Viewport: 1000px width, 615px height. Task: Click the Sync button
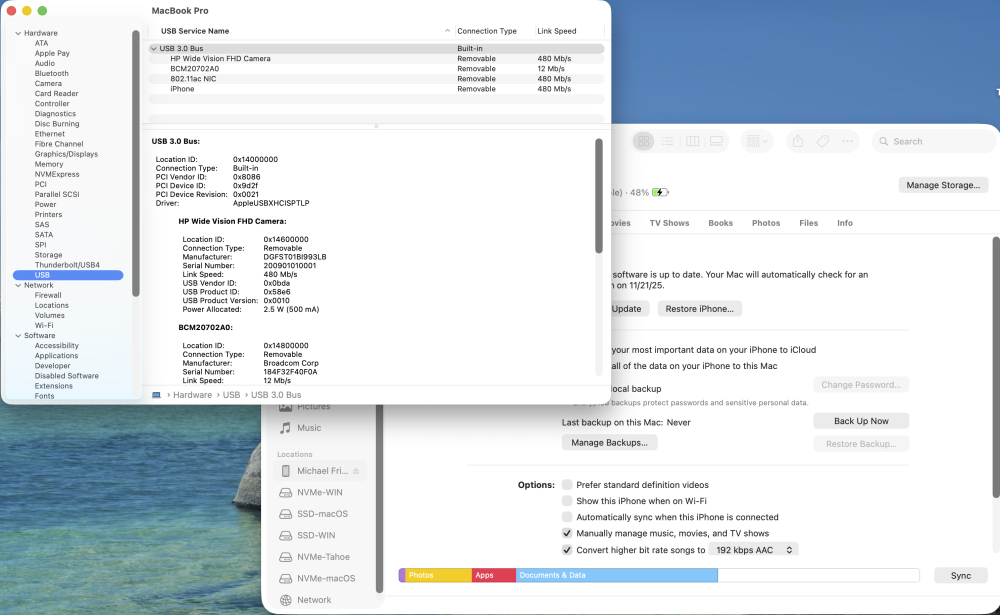point(960,575)
